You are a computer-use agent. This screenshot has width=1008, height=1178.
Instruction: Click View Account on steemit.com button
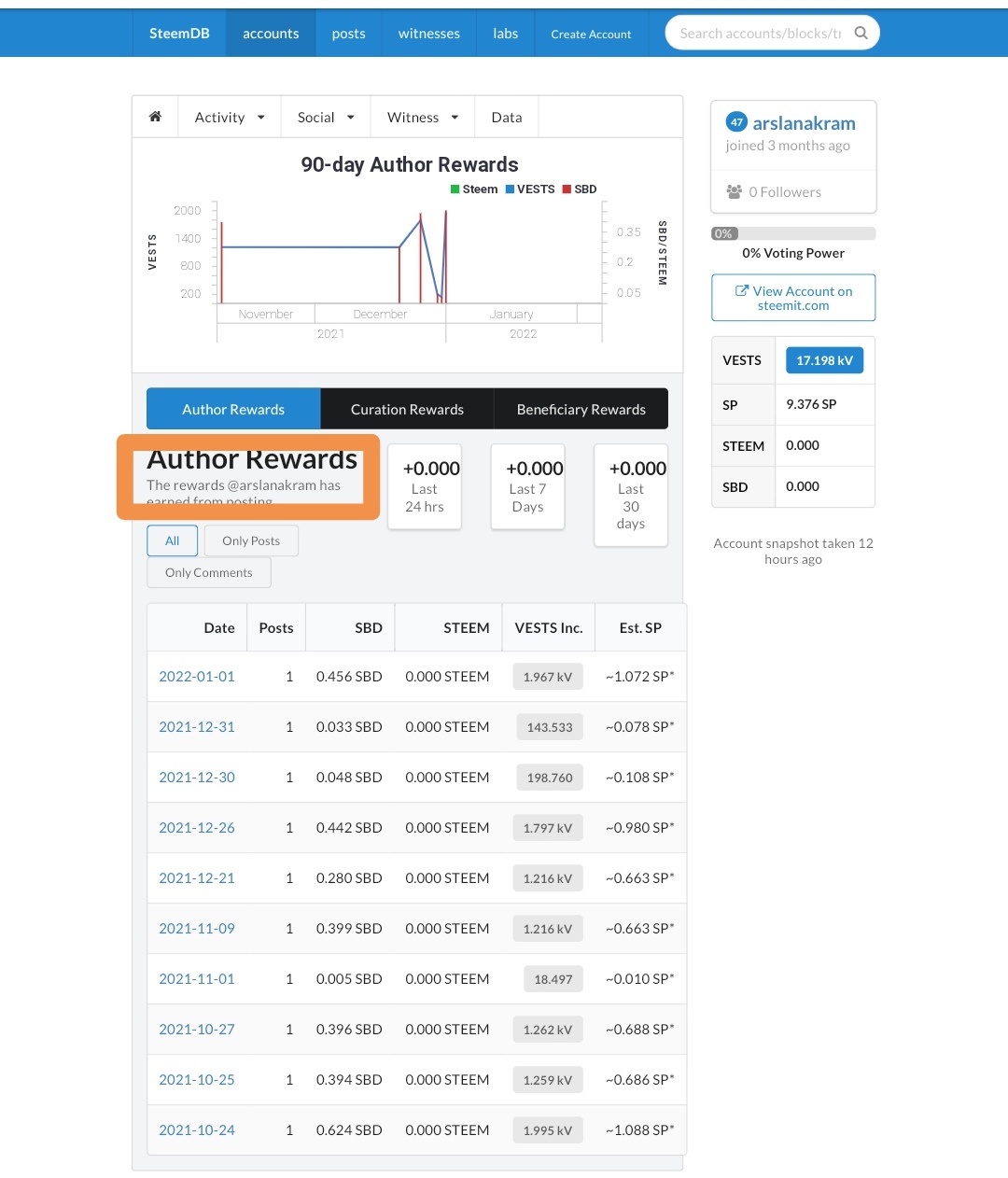point(793,298)
